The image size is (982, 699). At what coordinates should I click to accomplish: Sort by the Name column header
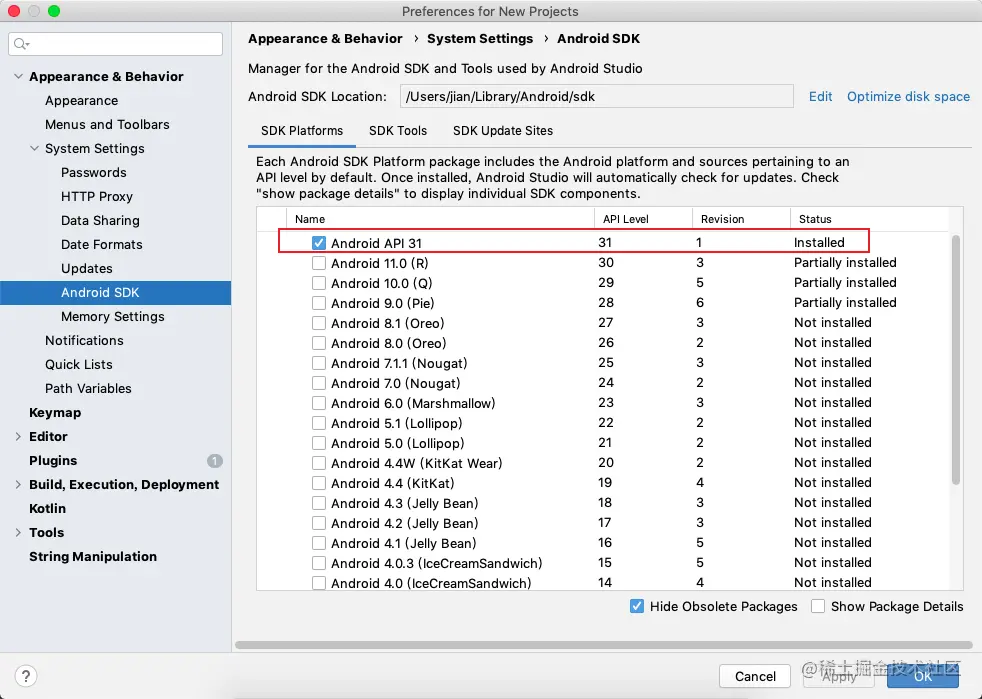pos(440,219)
